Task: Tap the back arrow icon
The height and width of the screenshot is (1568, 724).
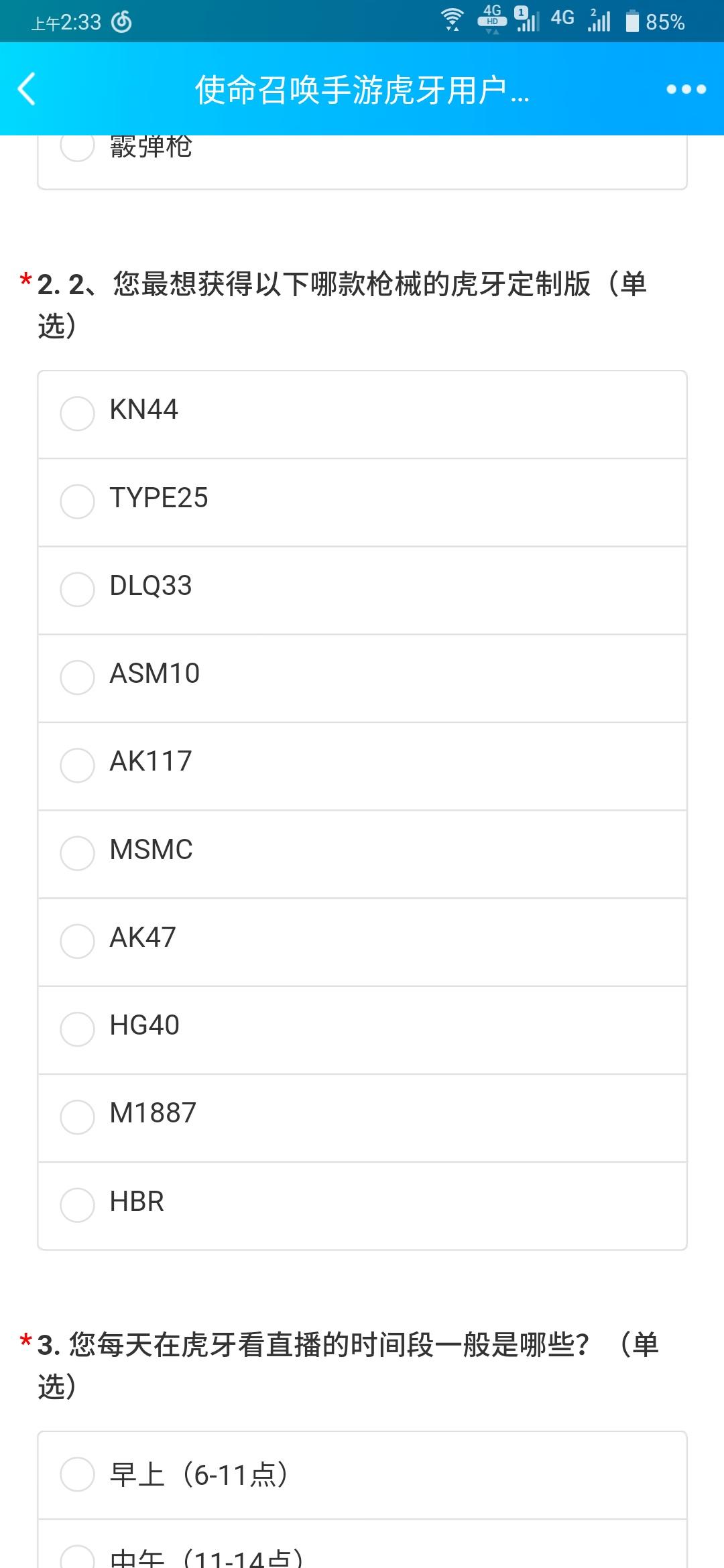Action: tap(27, 89)
